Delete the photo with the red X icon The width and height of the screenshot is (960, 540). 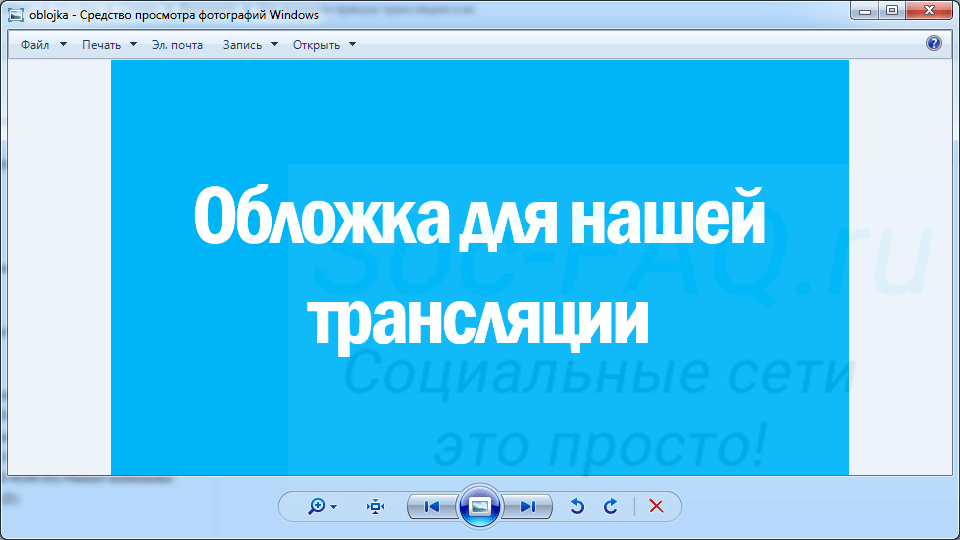click(656, 507)
